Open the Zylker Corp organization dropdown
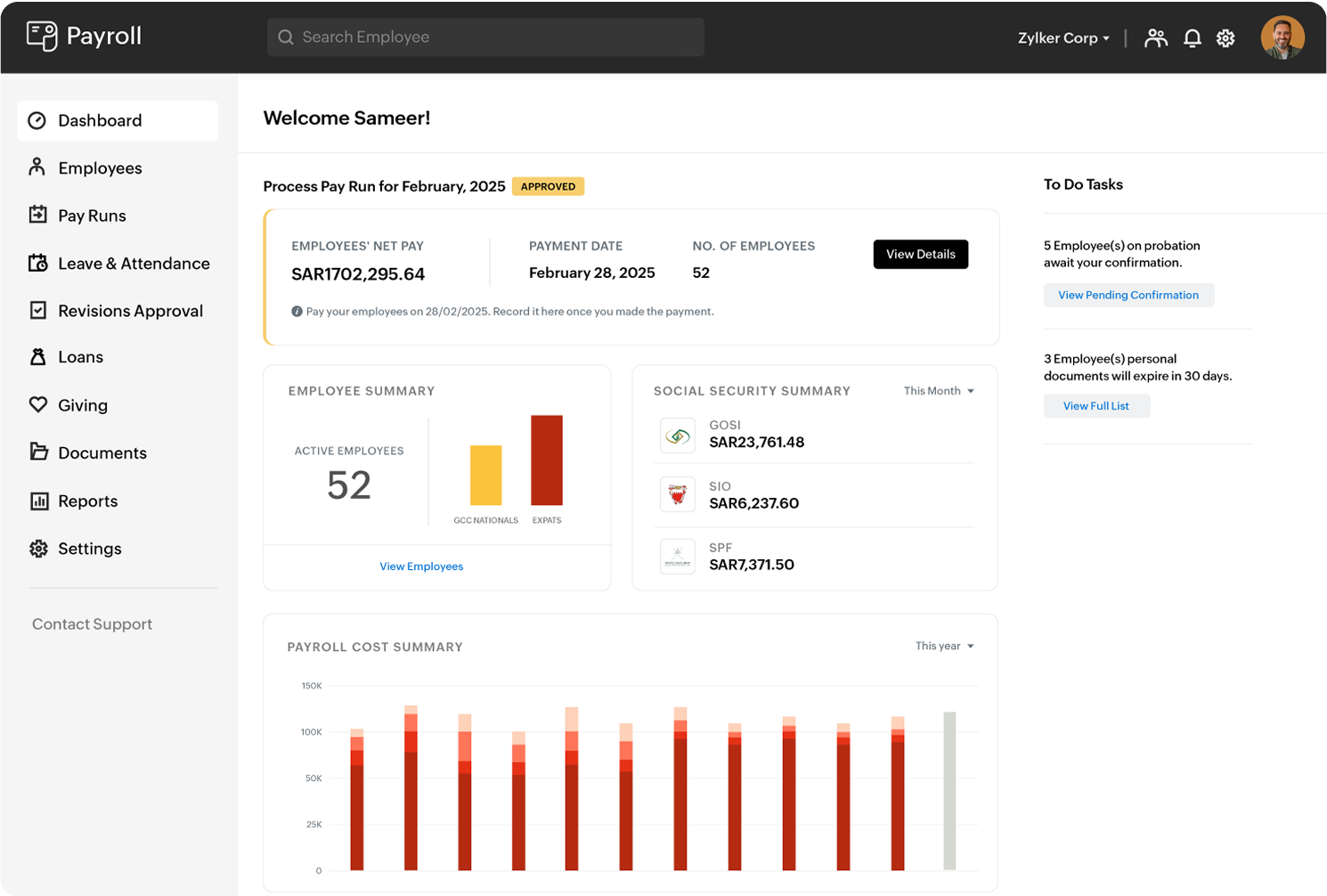The width and height of the screenshot is (1327, 896). pos(1063,37)
